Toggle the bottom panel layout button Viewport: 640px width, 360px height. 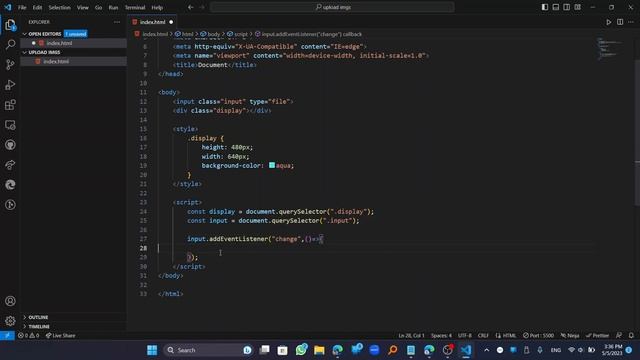556,7
